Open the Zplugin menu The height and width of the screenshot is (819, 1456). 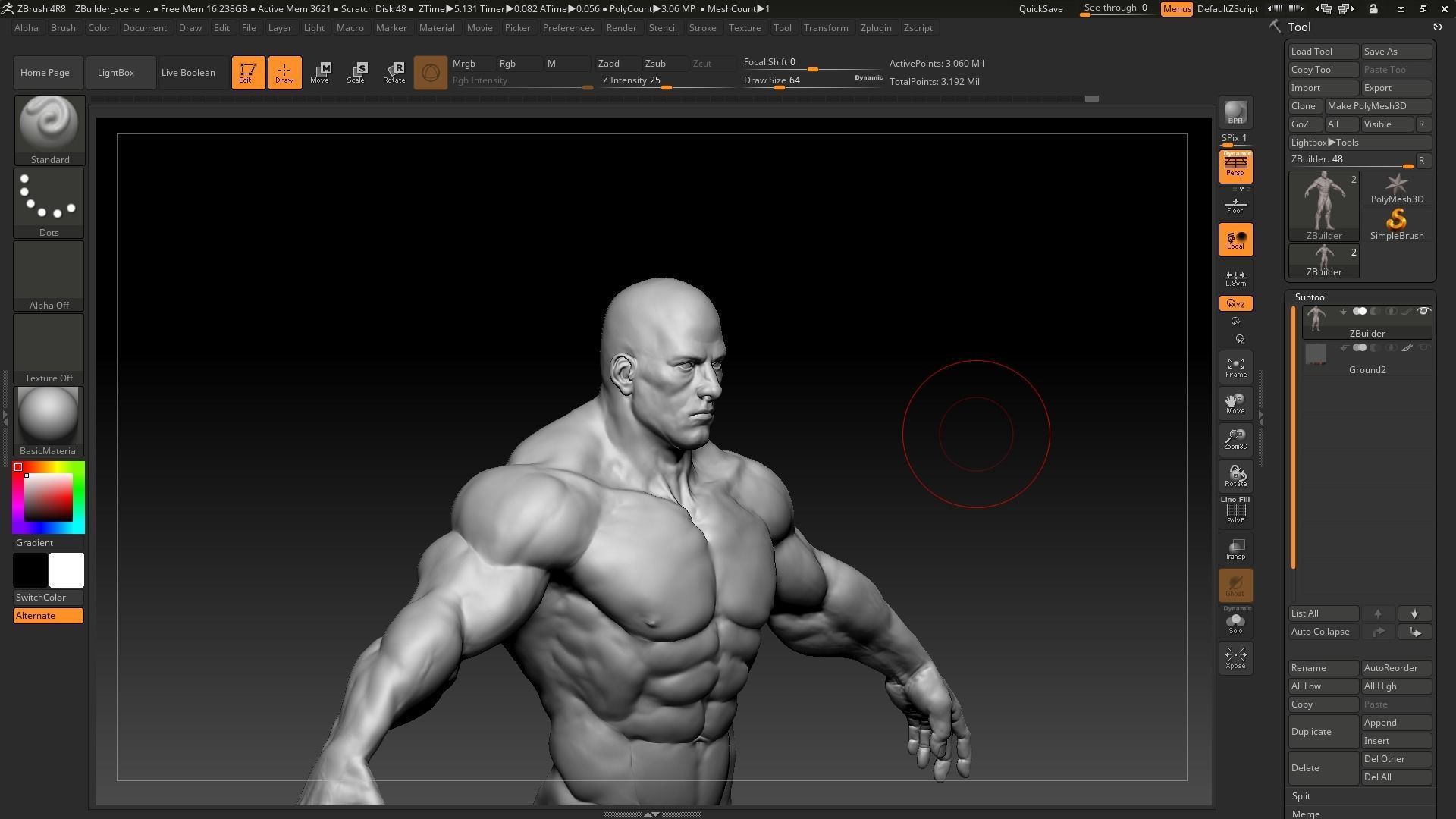click(876, 28)
